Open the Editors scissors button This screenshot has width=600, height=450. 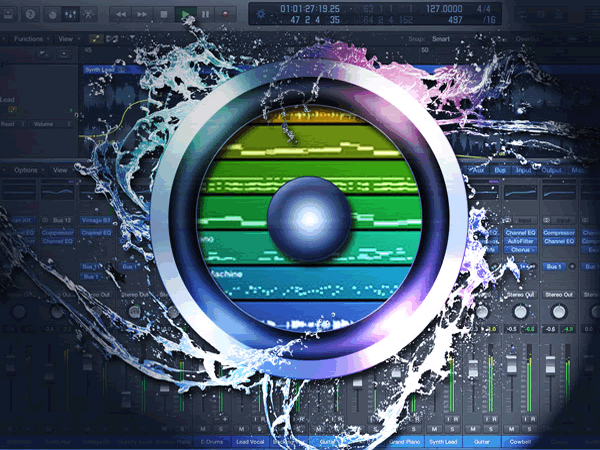[88, 15]
